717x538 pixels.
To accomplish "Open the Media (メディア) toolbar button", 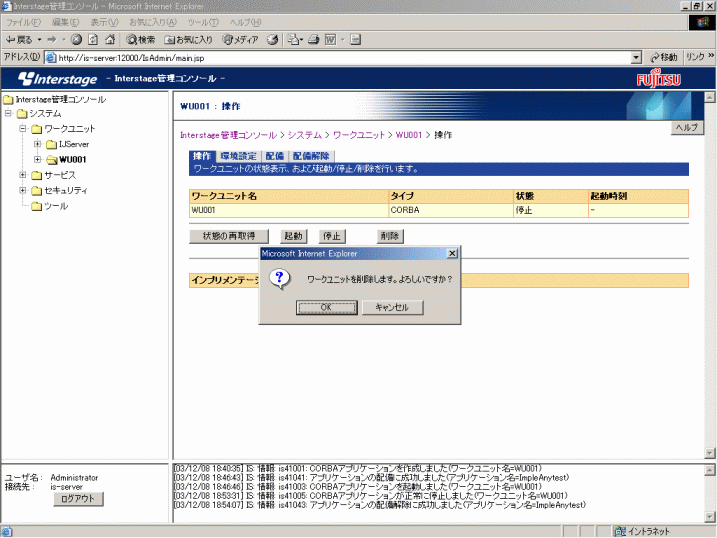I will pyautogui.click(x=240, y=40).
